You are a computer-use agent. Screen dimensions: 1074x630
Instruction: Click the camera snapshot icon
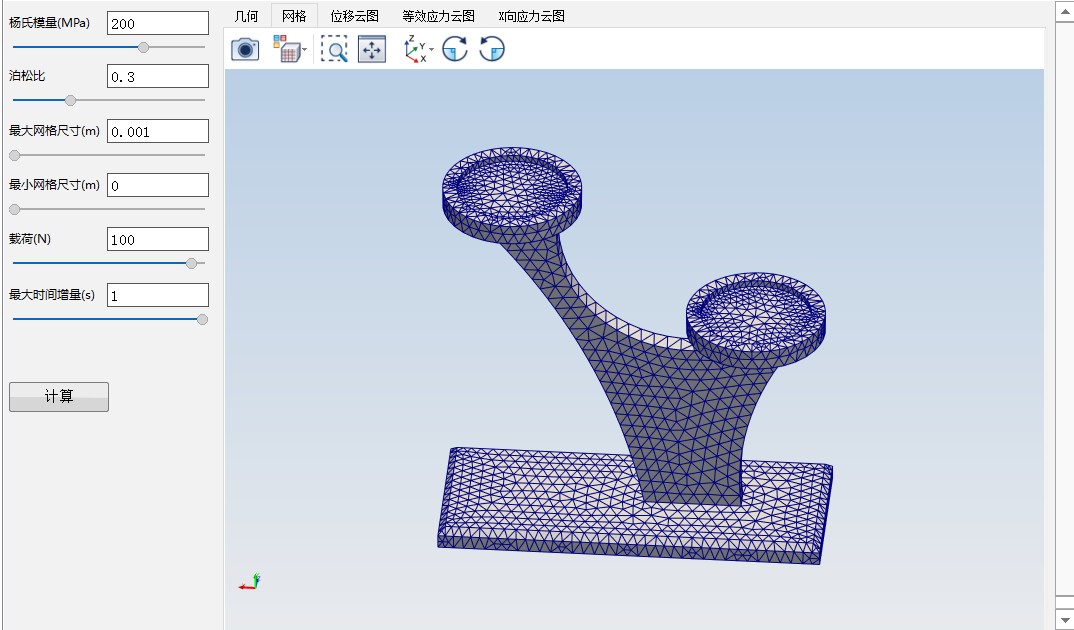coord(245,49)
